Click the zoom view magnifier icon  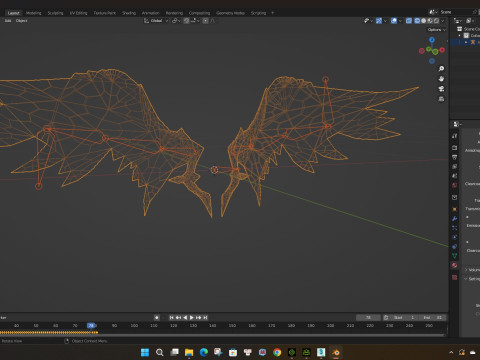point(441,69)
